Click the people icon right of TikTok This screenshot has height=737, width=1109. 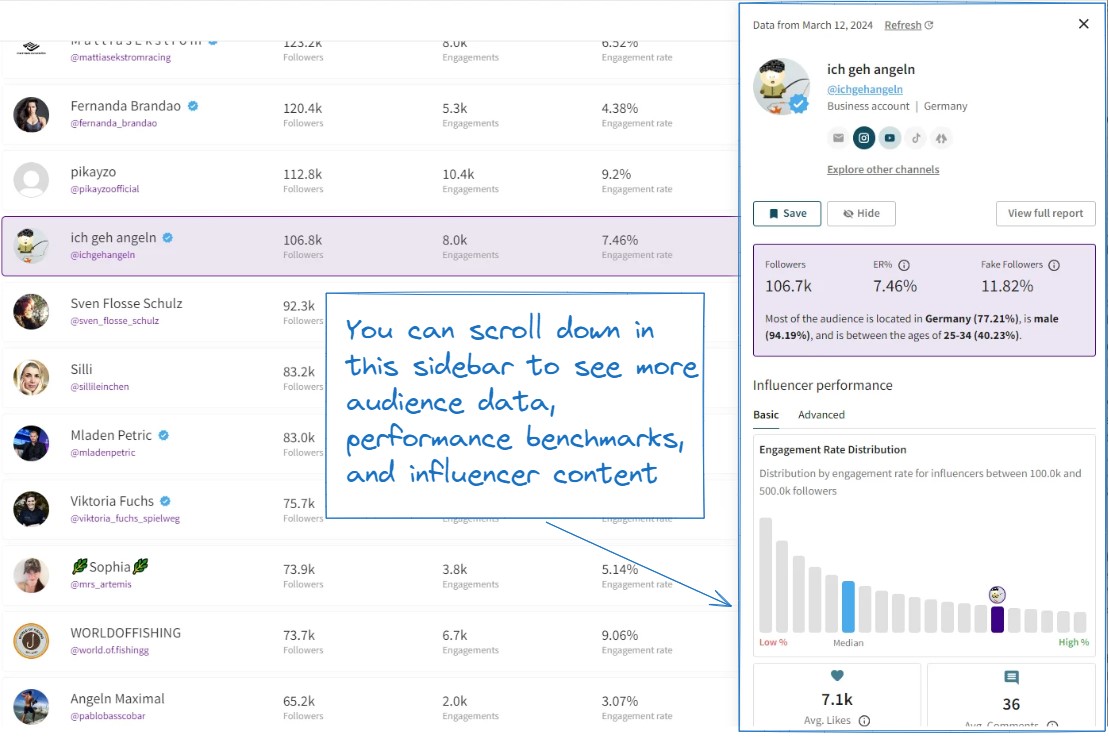[941, 138]
